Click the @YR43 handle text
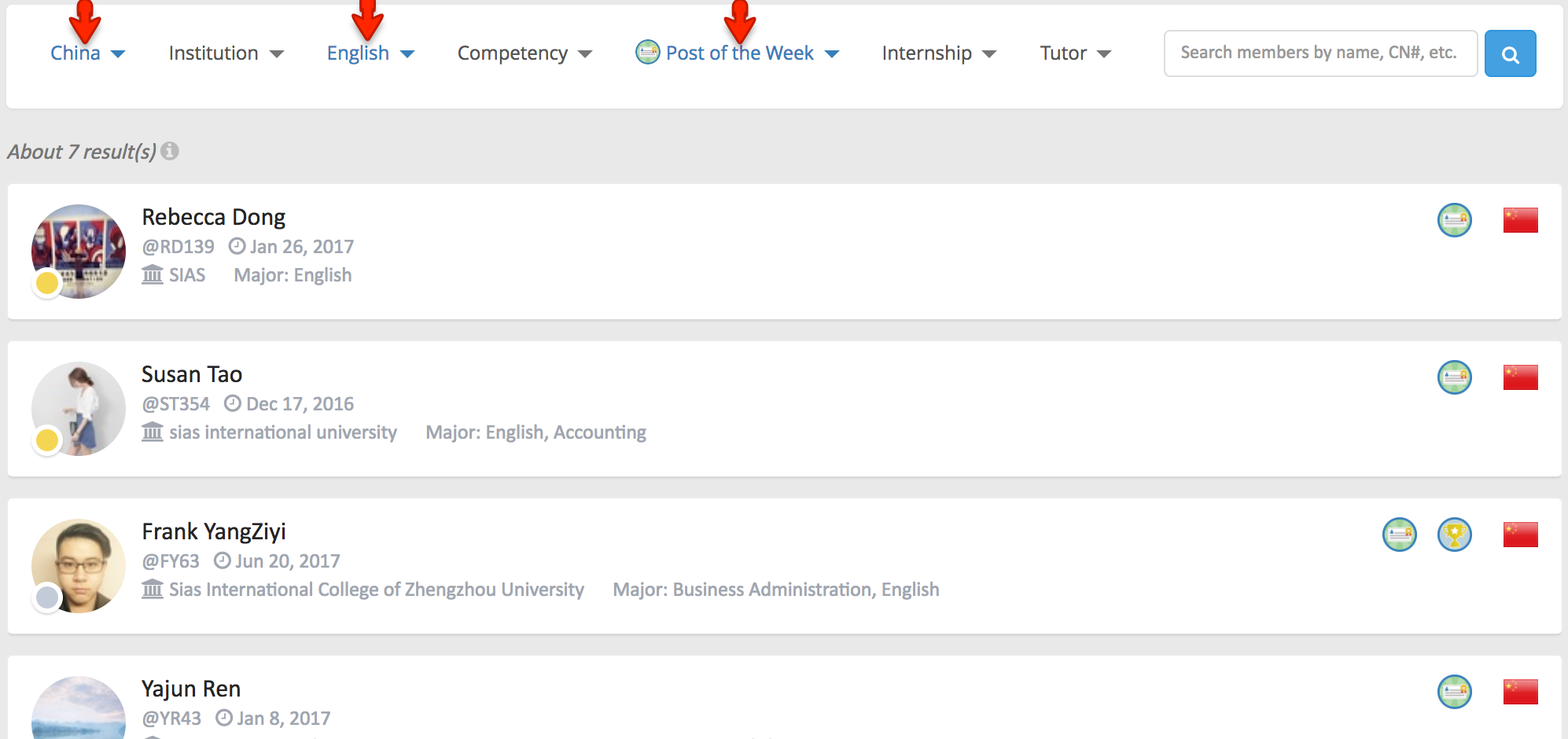1568x739 pixels. (171, 719)
